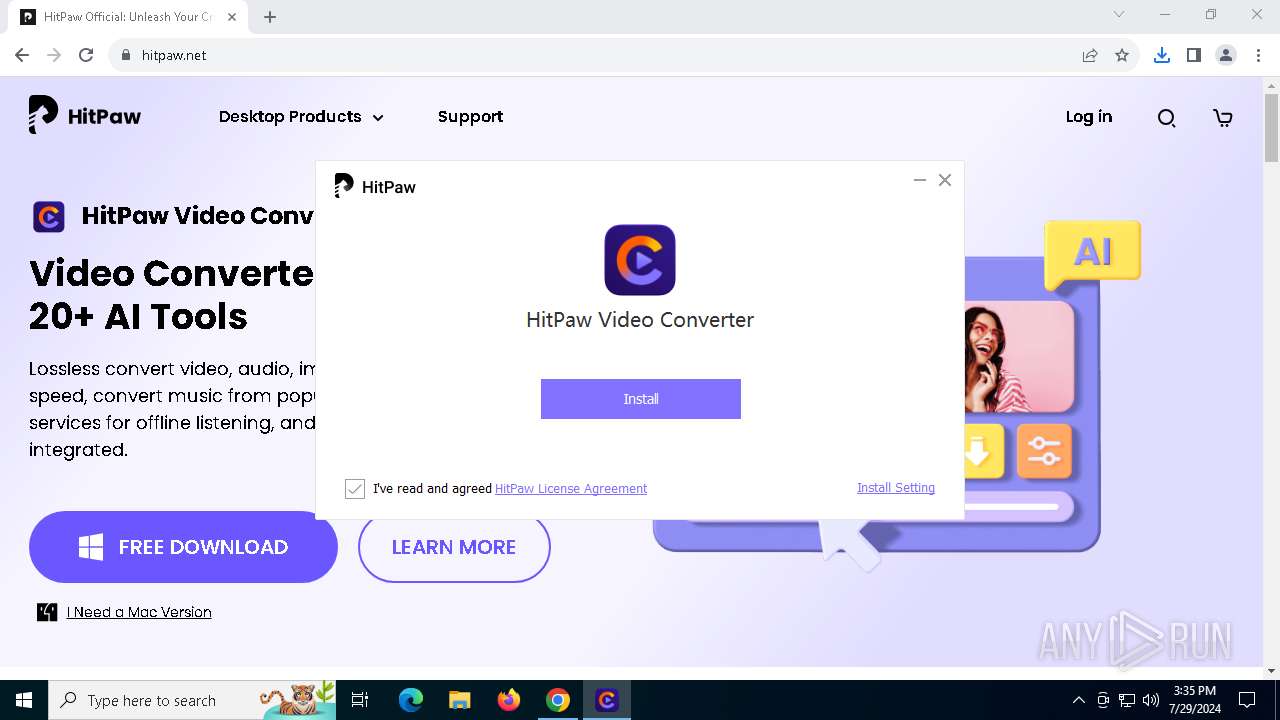Show hidden system tray icons
The height and width of the screenshot is (720, 1280).
point(1078,700)
